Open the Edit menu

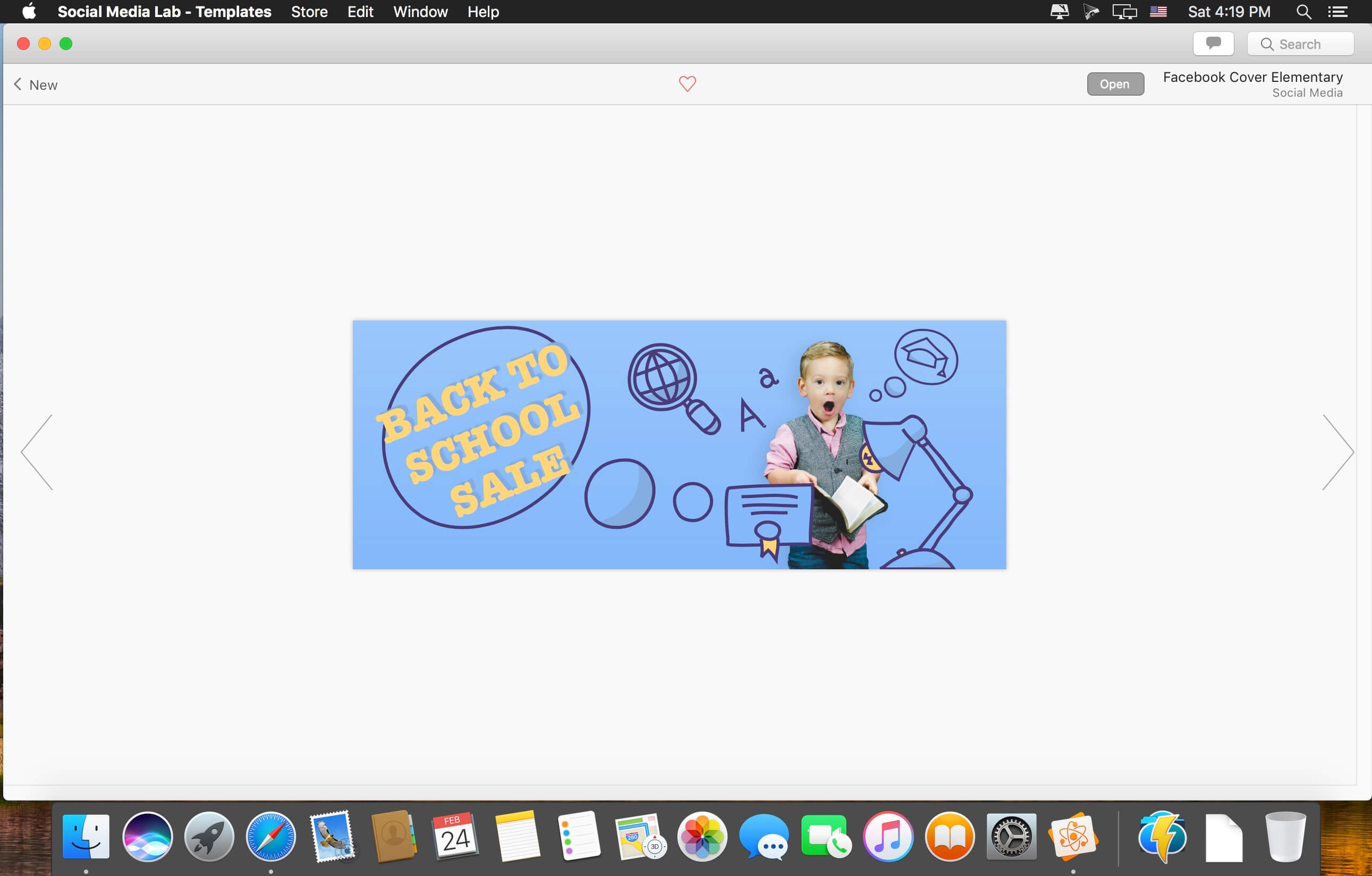pyautogui.click(x=360, y=11)
